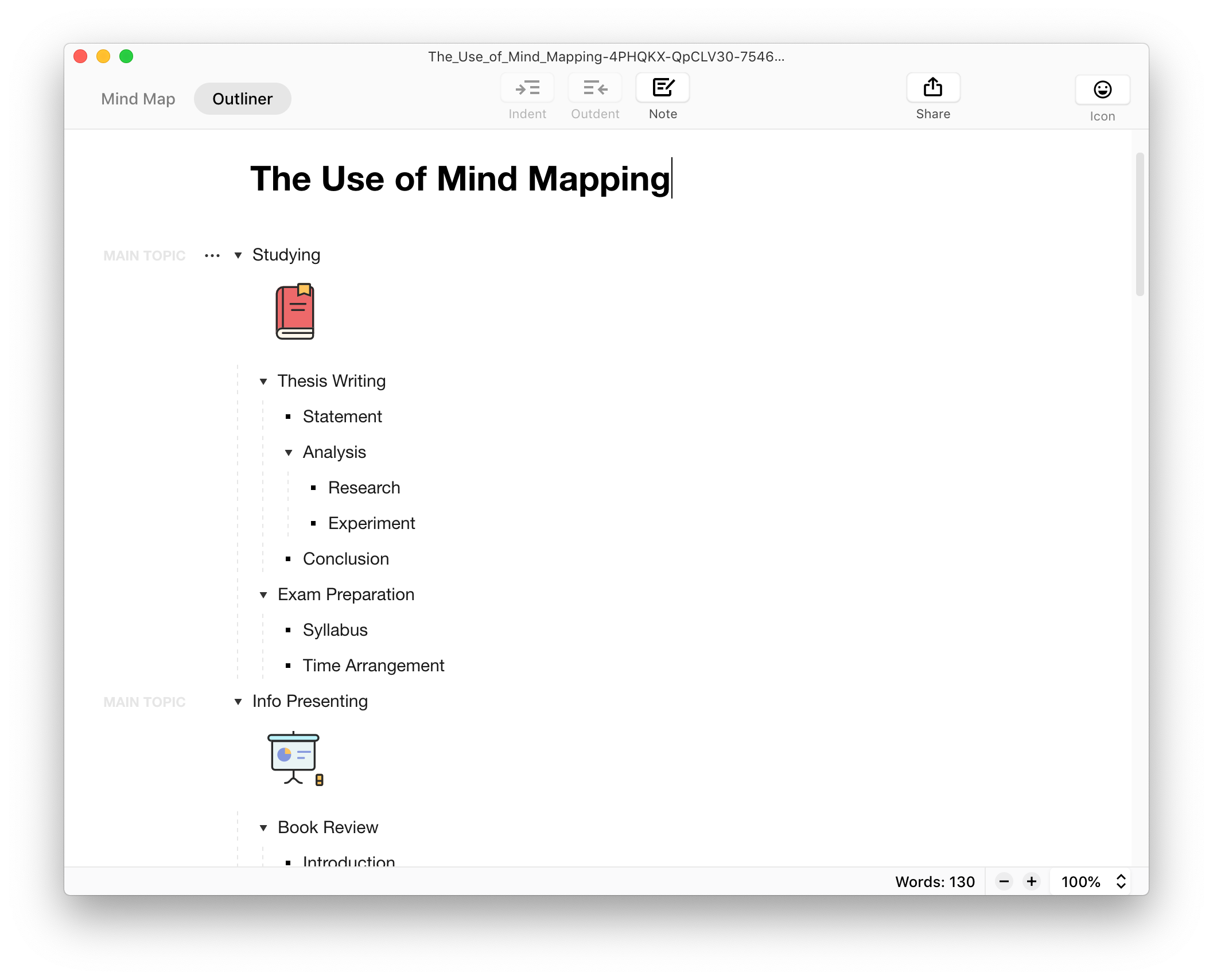Zoom in with the plus button
The height and width of the screenshot is (980, 1213).
pyautogui.click(x=1032, y=881)
